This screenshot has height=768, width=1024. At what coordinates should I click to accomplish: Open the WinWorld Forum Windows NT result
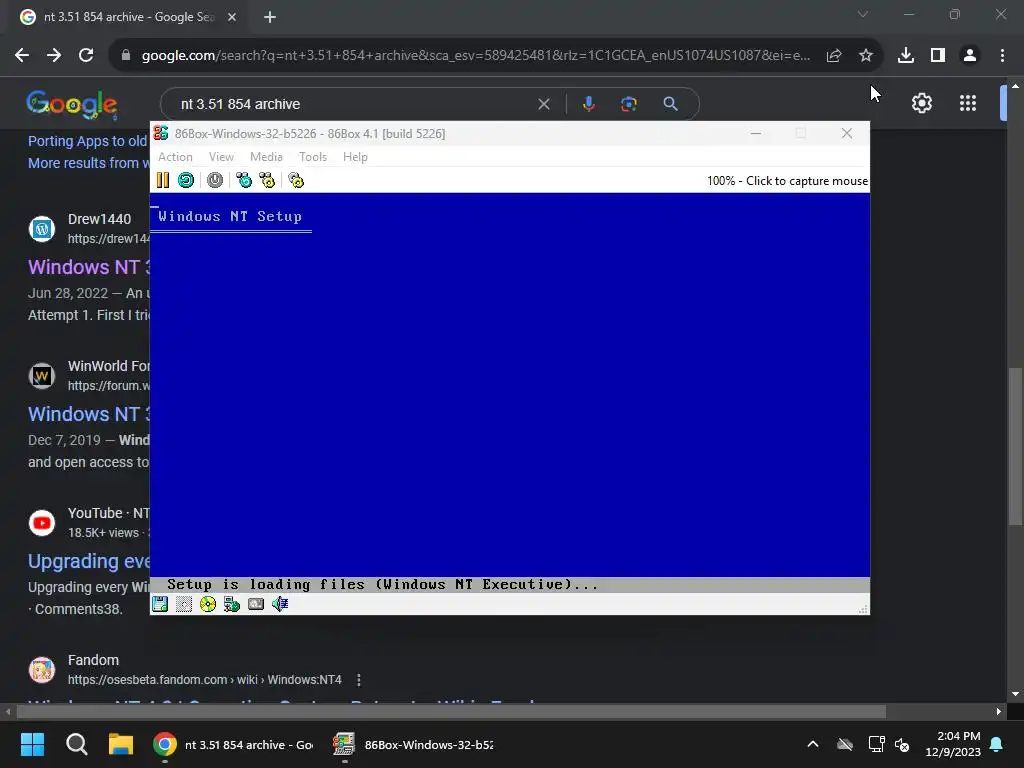(89, 414)
